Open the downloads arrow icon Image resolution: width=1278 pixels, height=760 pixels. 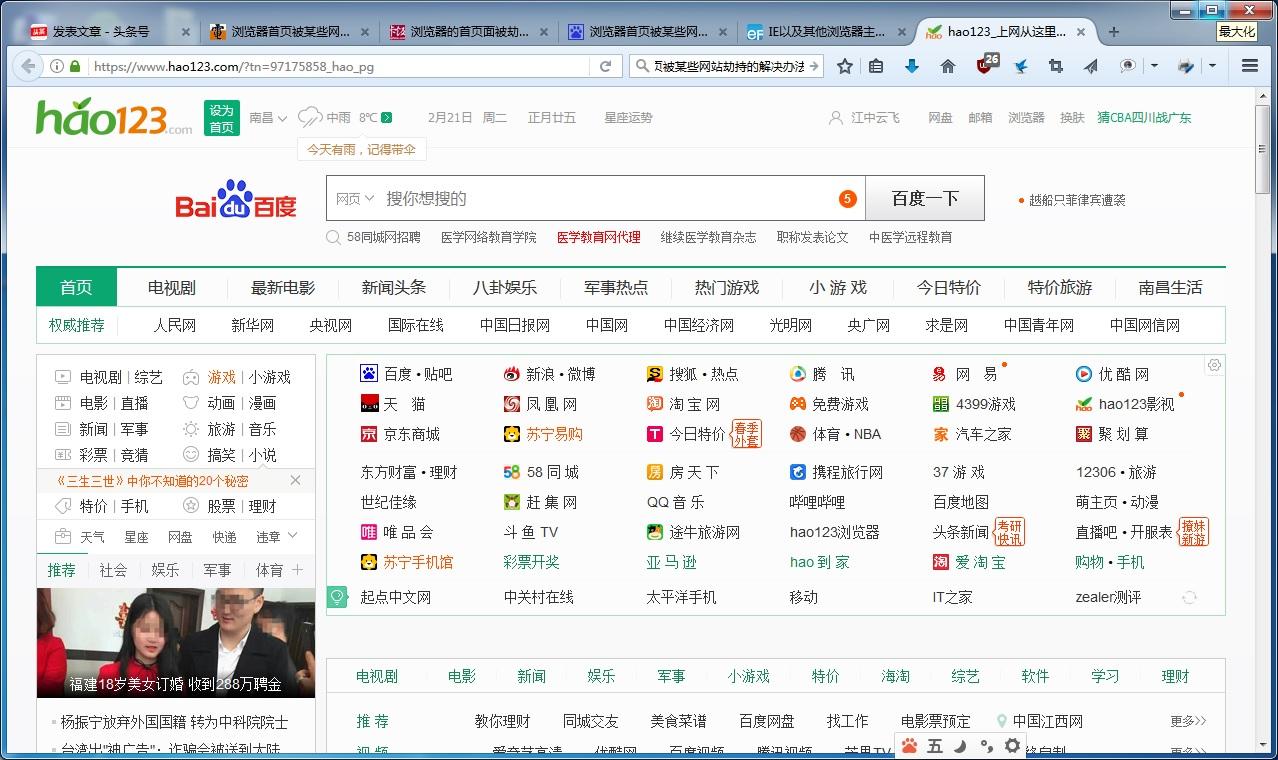(x=912, y=66)
